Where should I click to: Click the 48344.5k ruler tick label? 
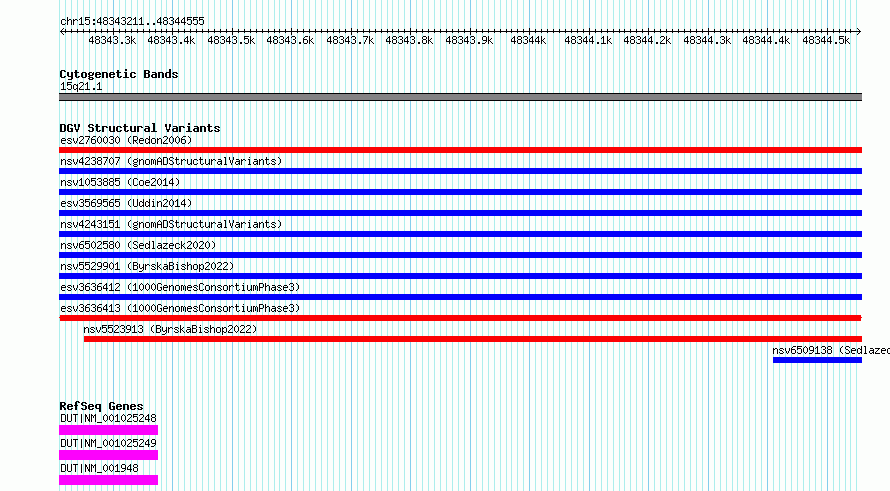(826, 41)
